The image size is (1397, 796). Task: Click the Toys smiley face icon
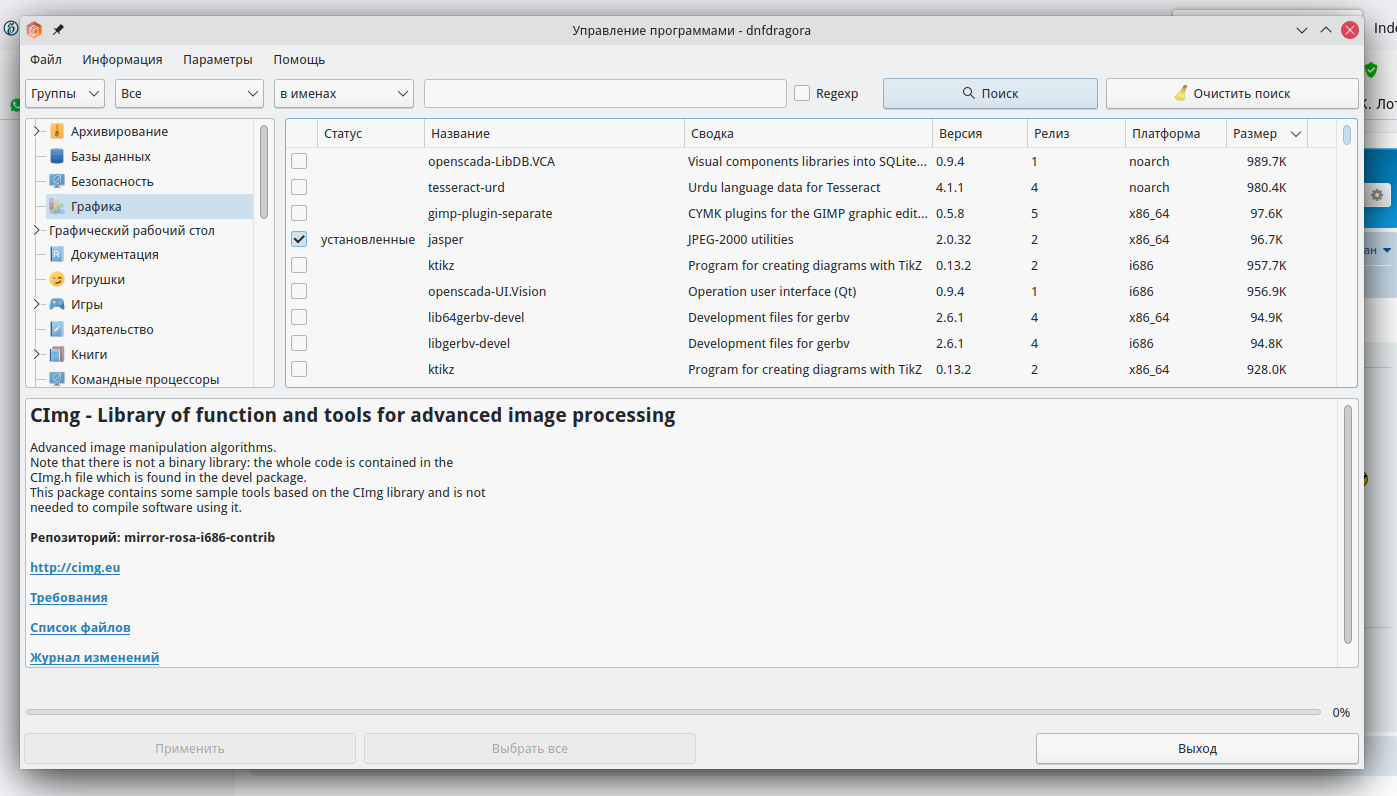57,280
